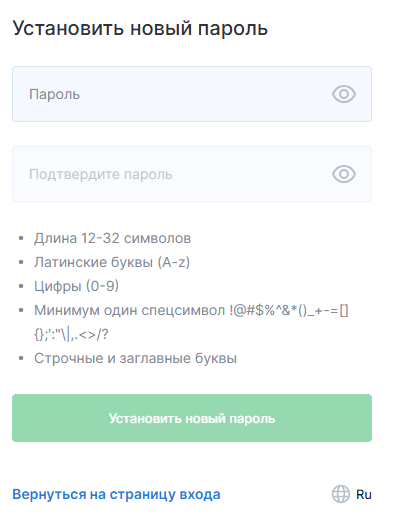Click the second line of special characters

pos(71,335)
